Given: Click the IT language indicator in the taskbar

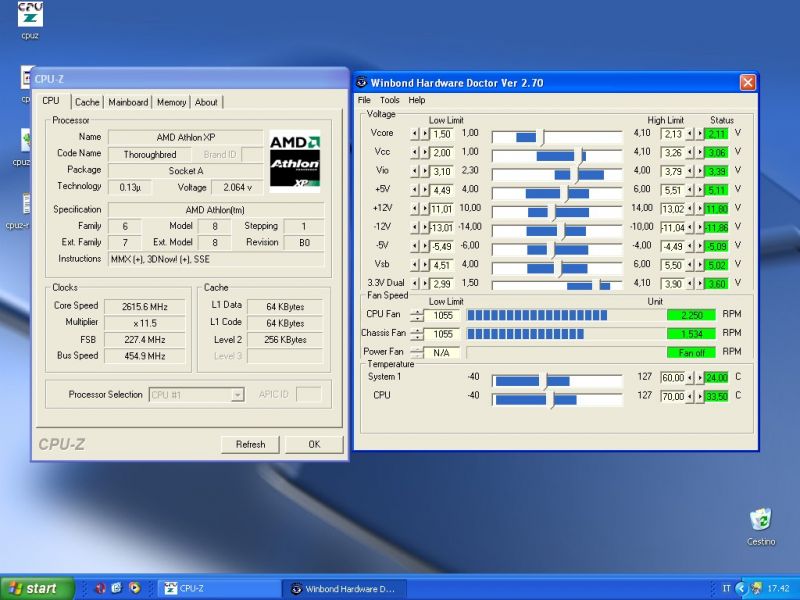Looking at the screenshot, I should [727, 588].
